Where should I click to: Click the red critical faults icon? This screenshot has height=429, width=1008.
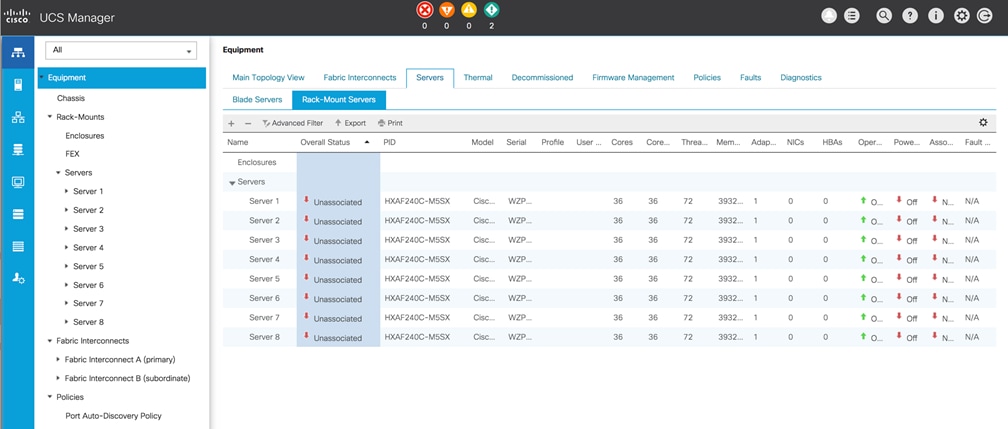pyautogui.click(x=424, y=10)
